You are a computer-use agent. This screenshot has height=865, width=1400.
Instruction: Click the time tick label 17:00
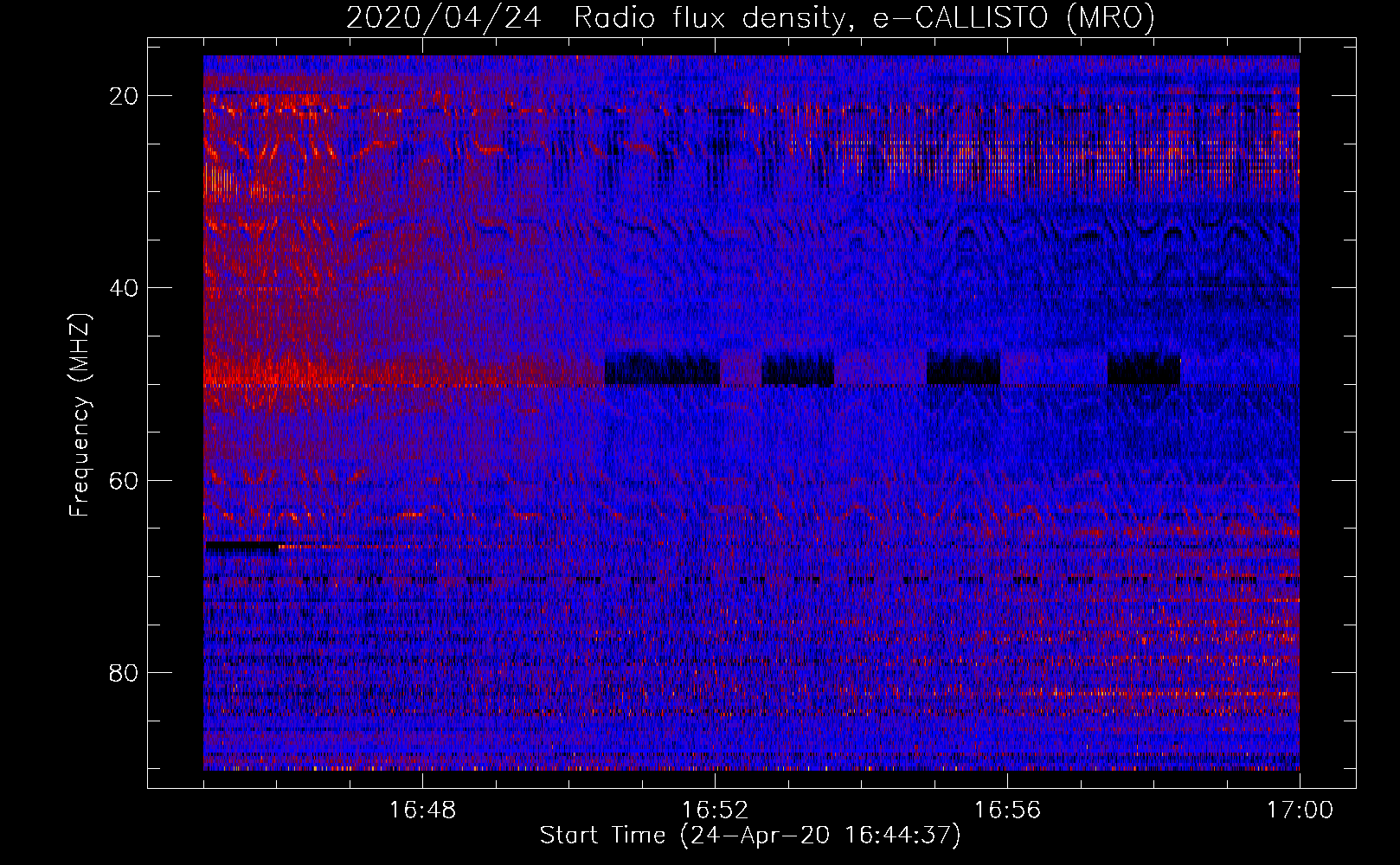coord(1300,811)
